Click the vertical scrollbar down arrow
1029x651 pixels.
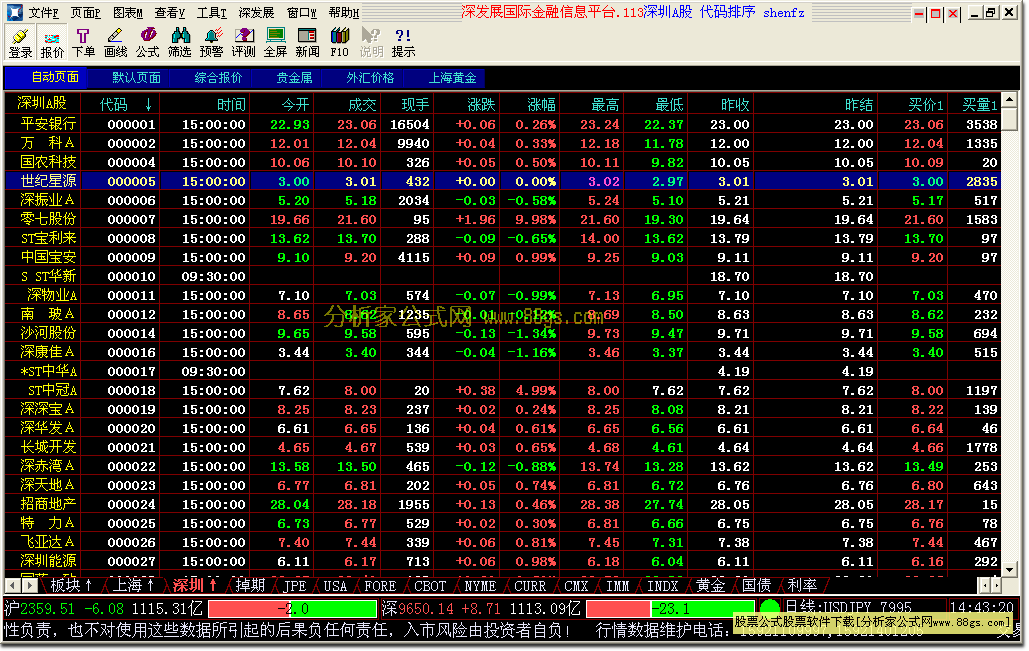coord(1010,569)
